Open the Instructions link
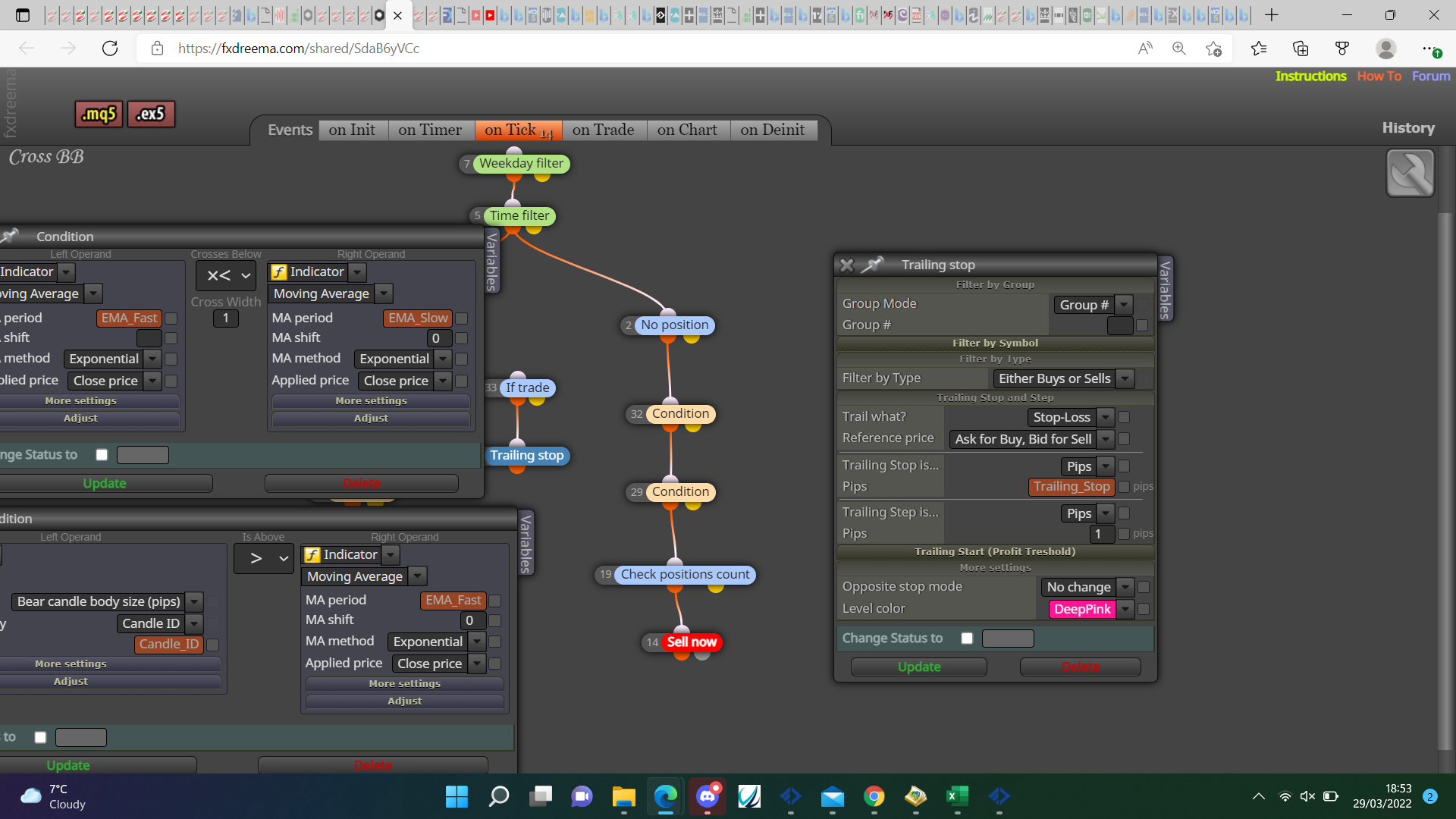Viewport: 1456px width, 819px height. (1310, 76)
